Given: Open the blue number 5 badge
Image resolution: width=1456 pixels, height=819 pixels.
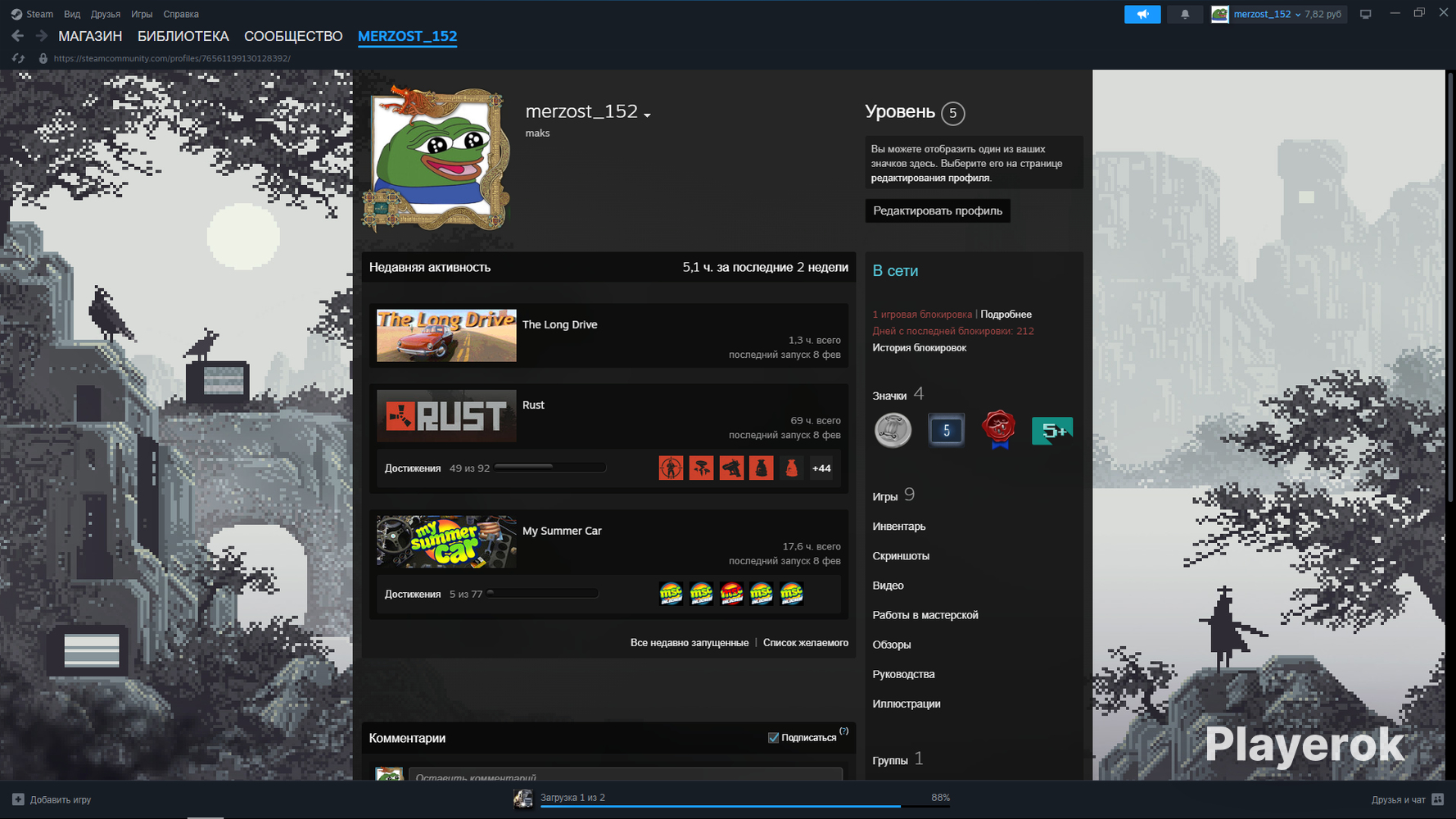Looking at the screenshot, I should coord(946,430).
